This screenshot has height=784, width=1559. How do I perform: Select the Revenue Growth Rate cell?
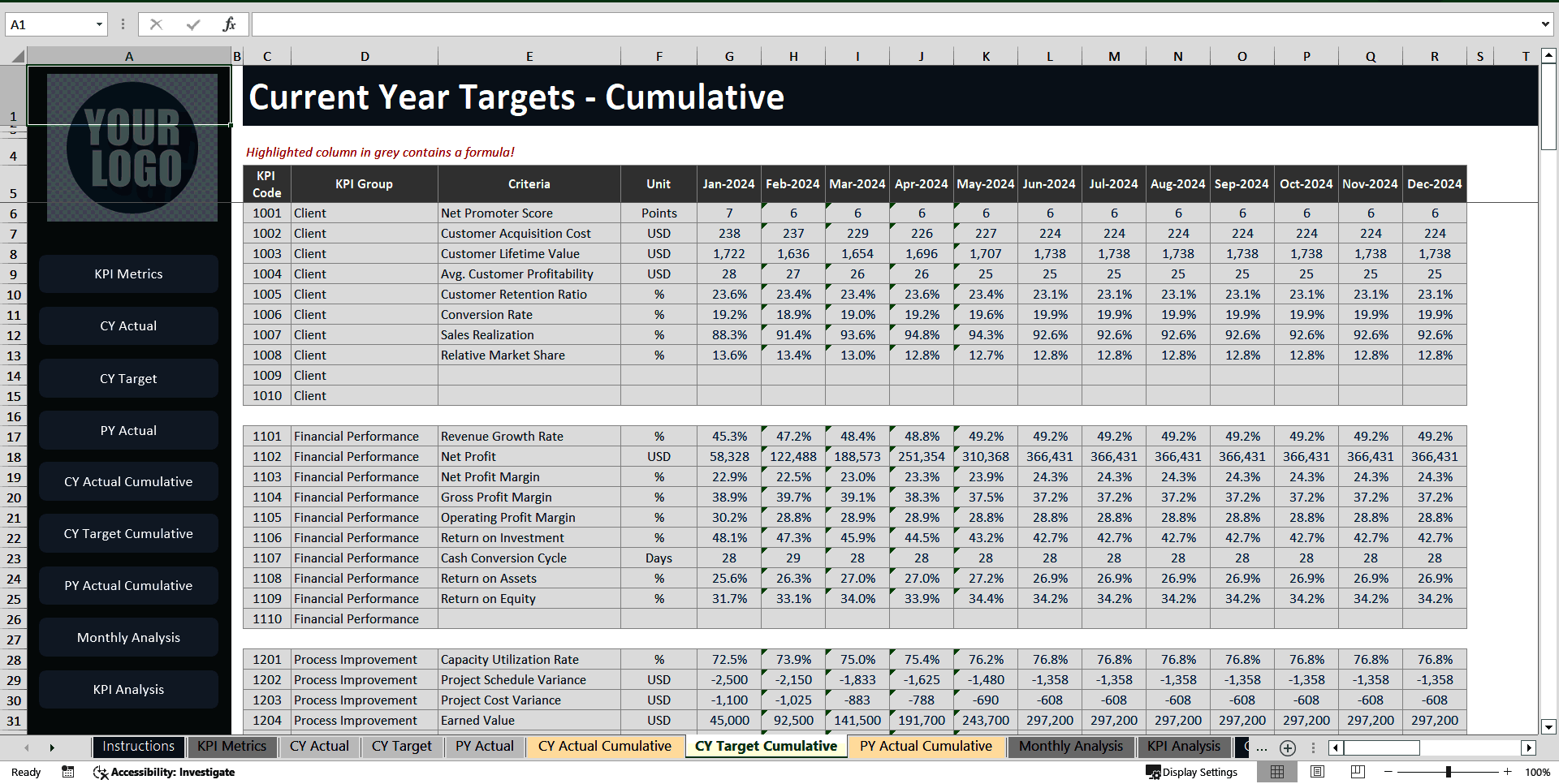pyautogui.click(x=529, y=437)
